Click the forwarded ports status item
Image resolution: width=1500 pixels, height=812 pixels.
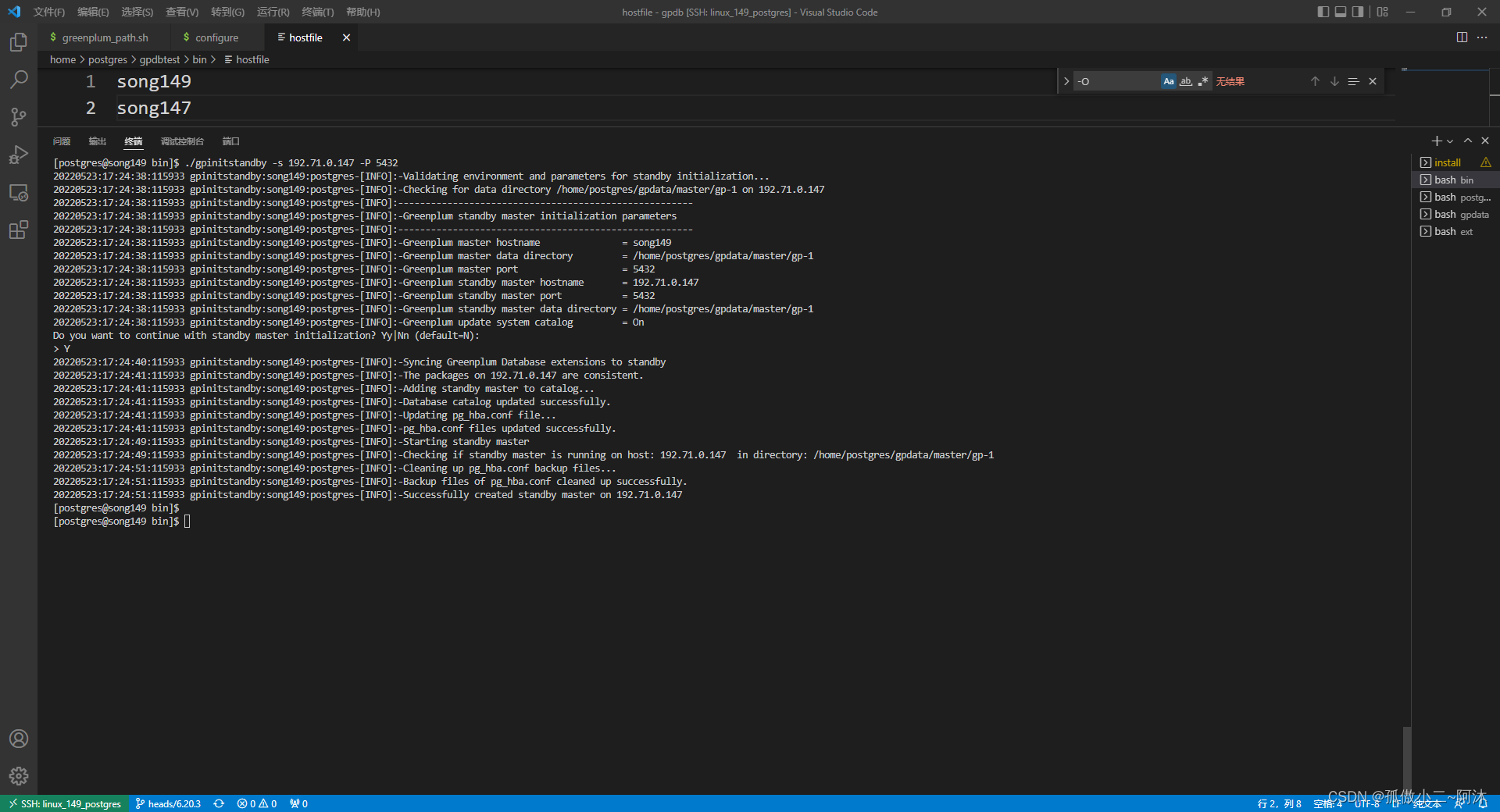298,803
